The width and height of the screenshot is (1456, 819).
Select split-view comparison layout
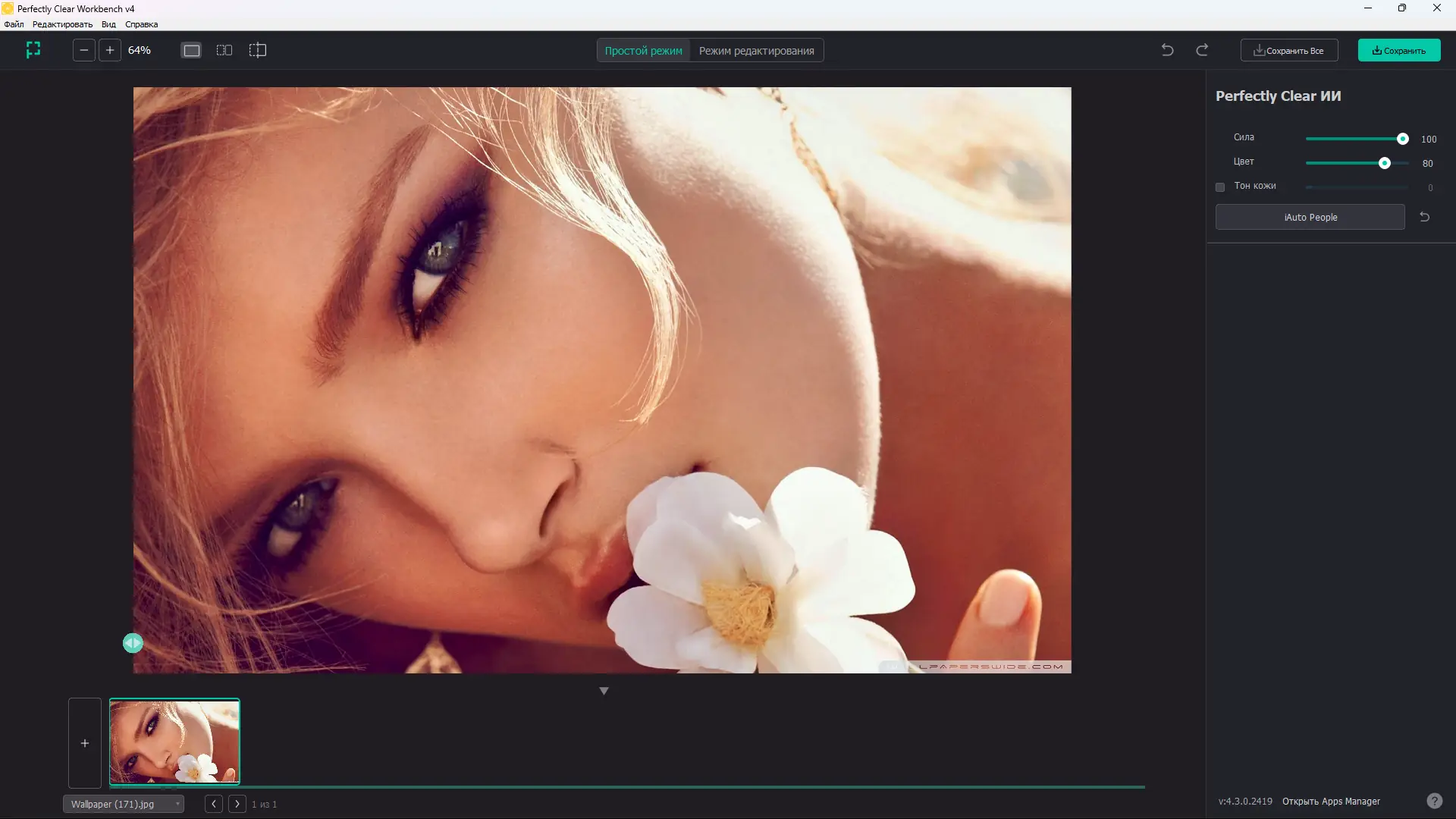coord(258,50)
